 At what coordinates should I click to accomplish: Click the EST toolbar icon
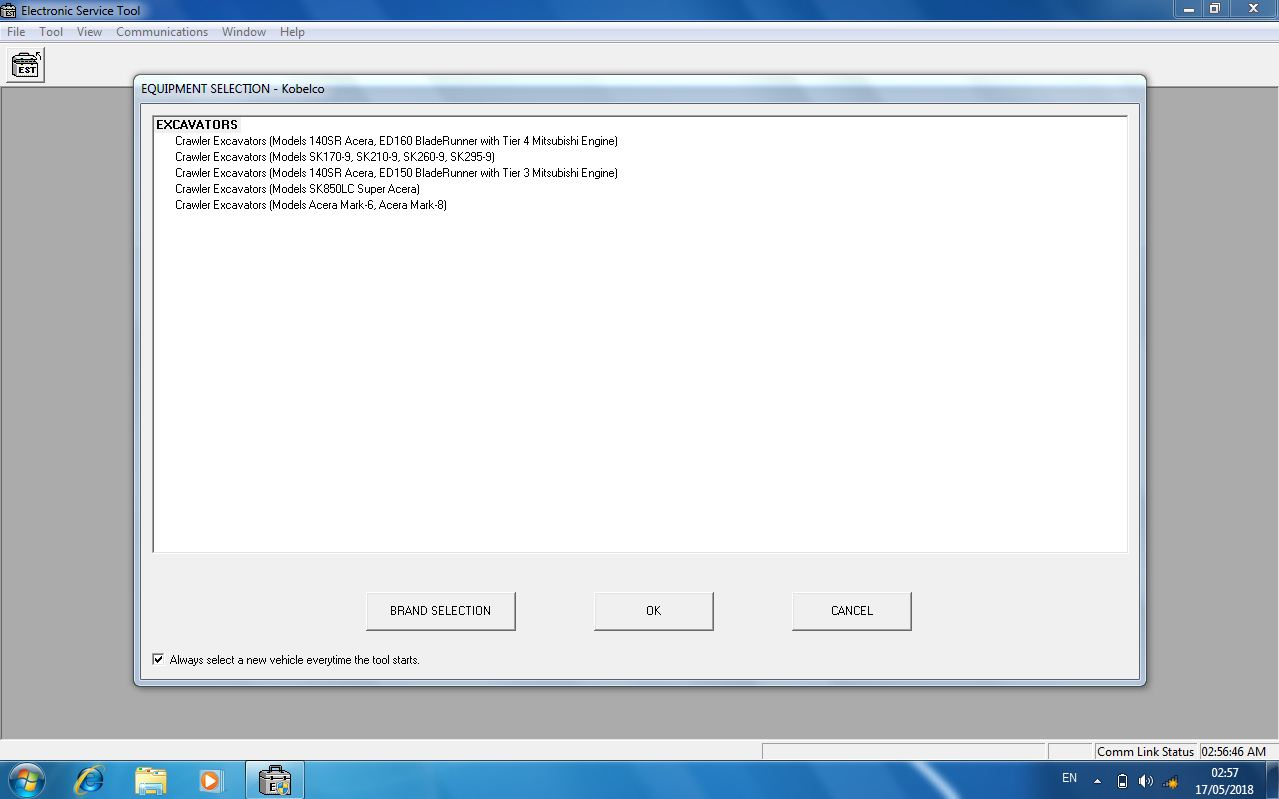(x=26, y=65)
